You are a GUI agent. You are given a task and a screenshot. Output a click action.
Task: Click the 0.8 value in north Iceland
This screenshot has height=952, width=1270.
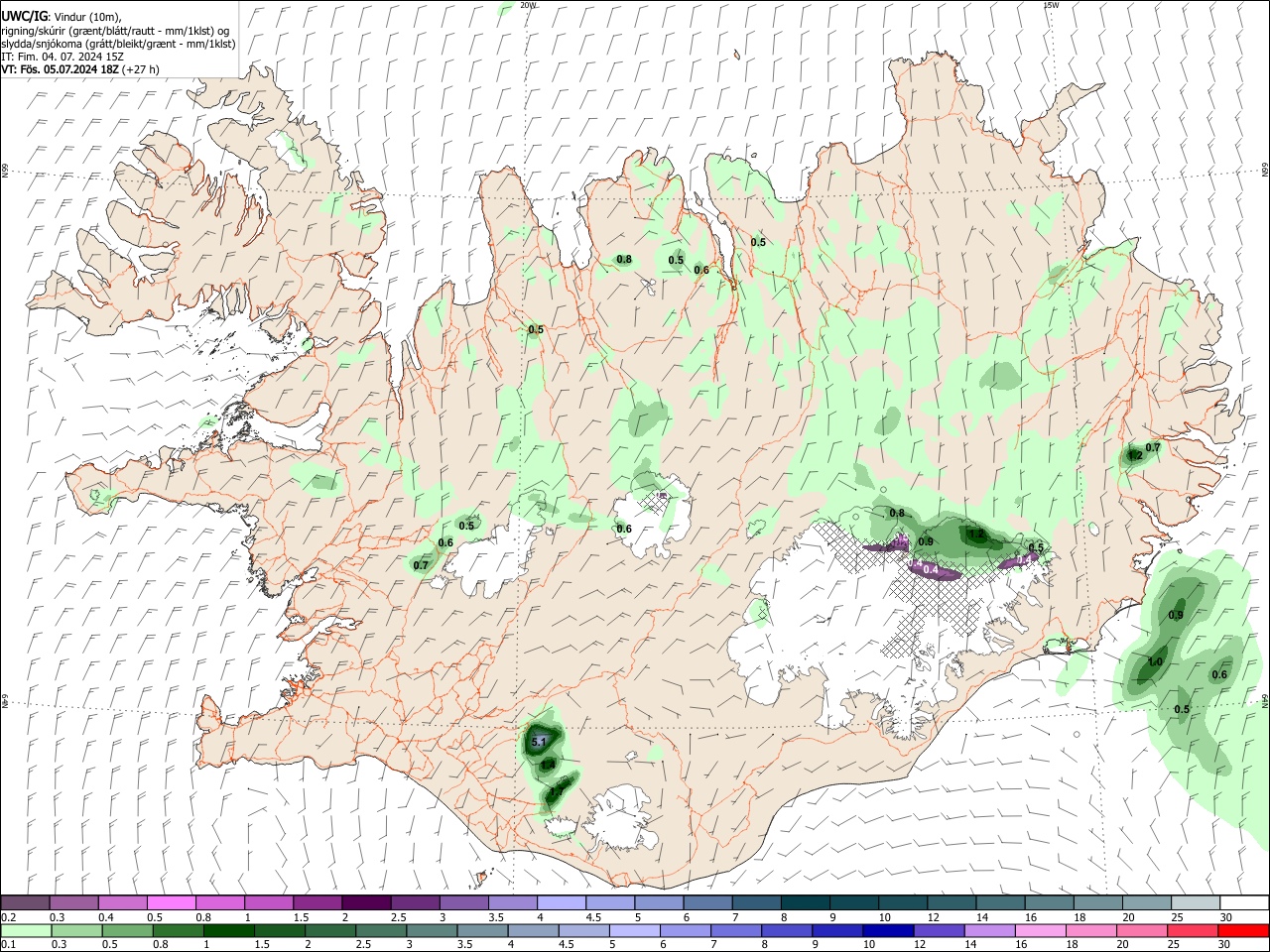pyautogui.click(x=624, y=259)
